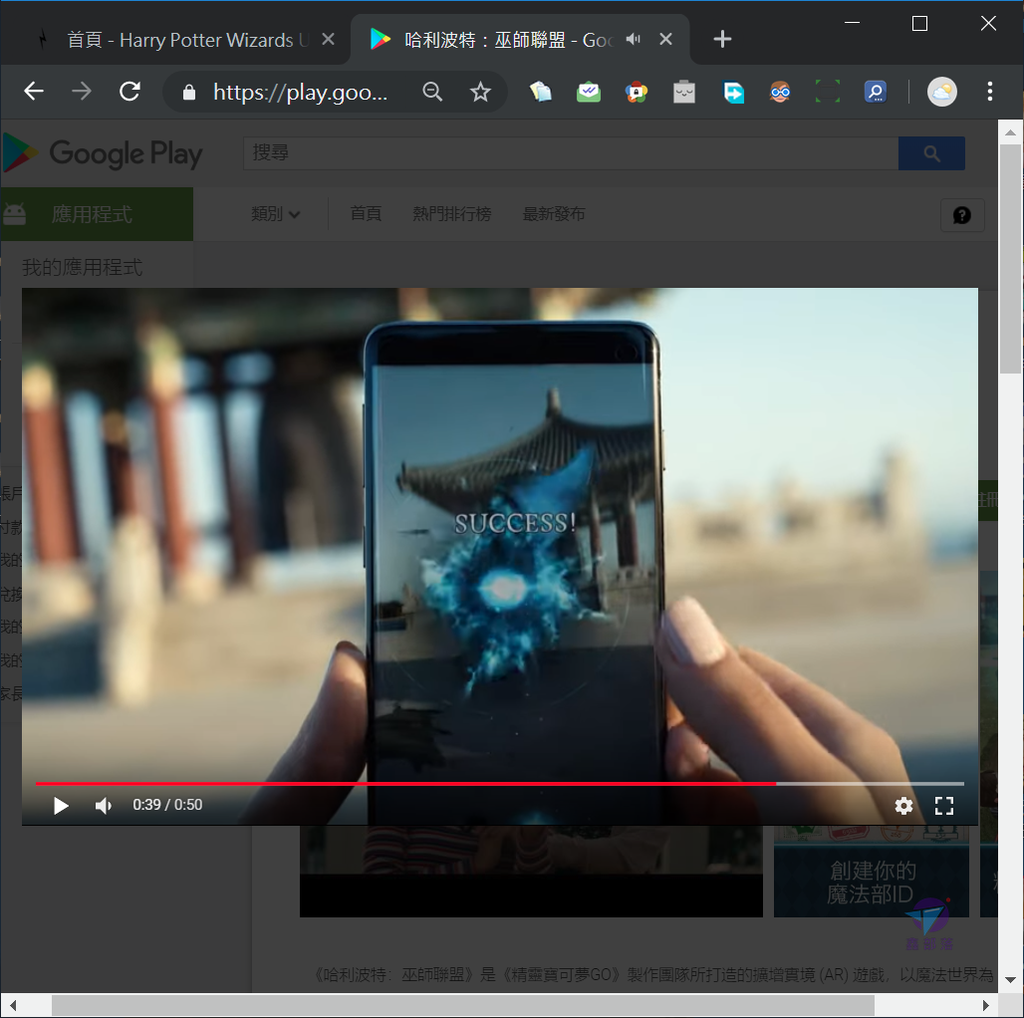Open a new browser tab
The height and width of the screenshot is (1018, 1024).
(722, 39)
